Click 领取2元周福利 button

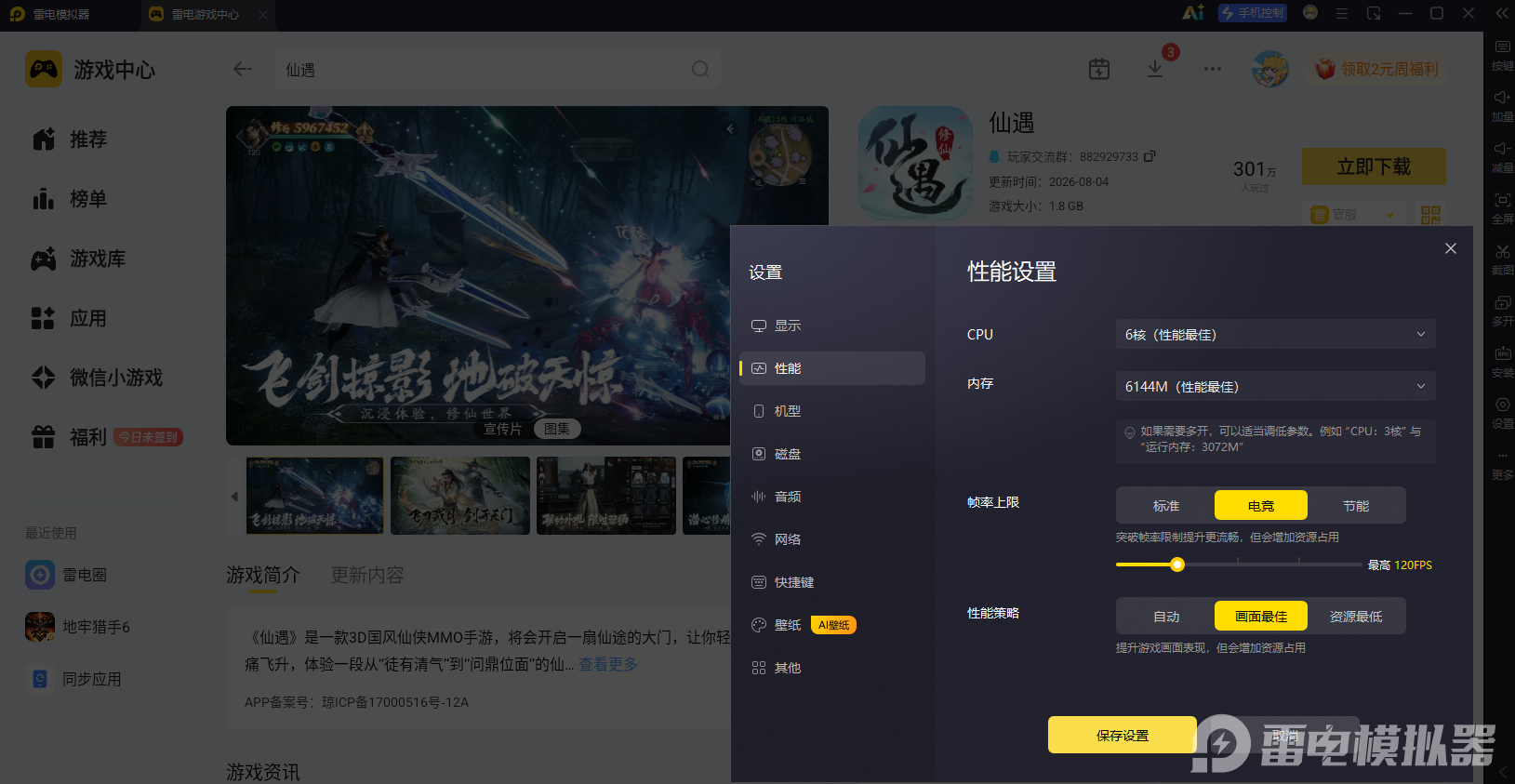pos(1377,69)
